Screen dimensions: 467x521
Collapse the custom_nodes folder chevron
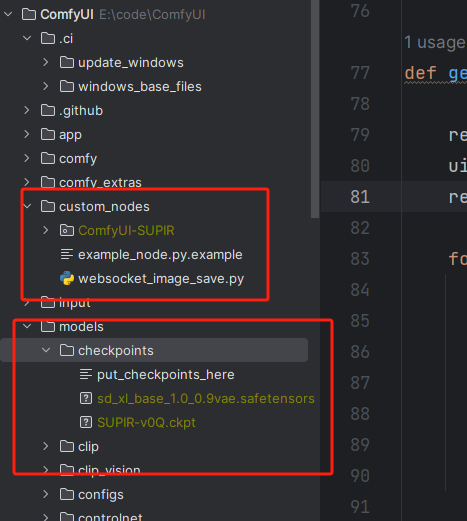coord(27,206)
